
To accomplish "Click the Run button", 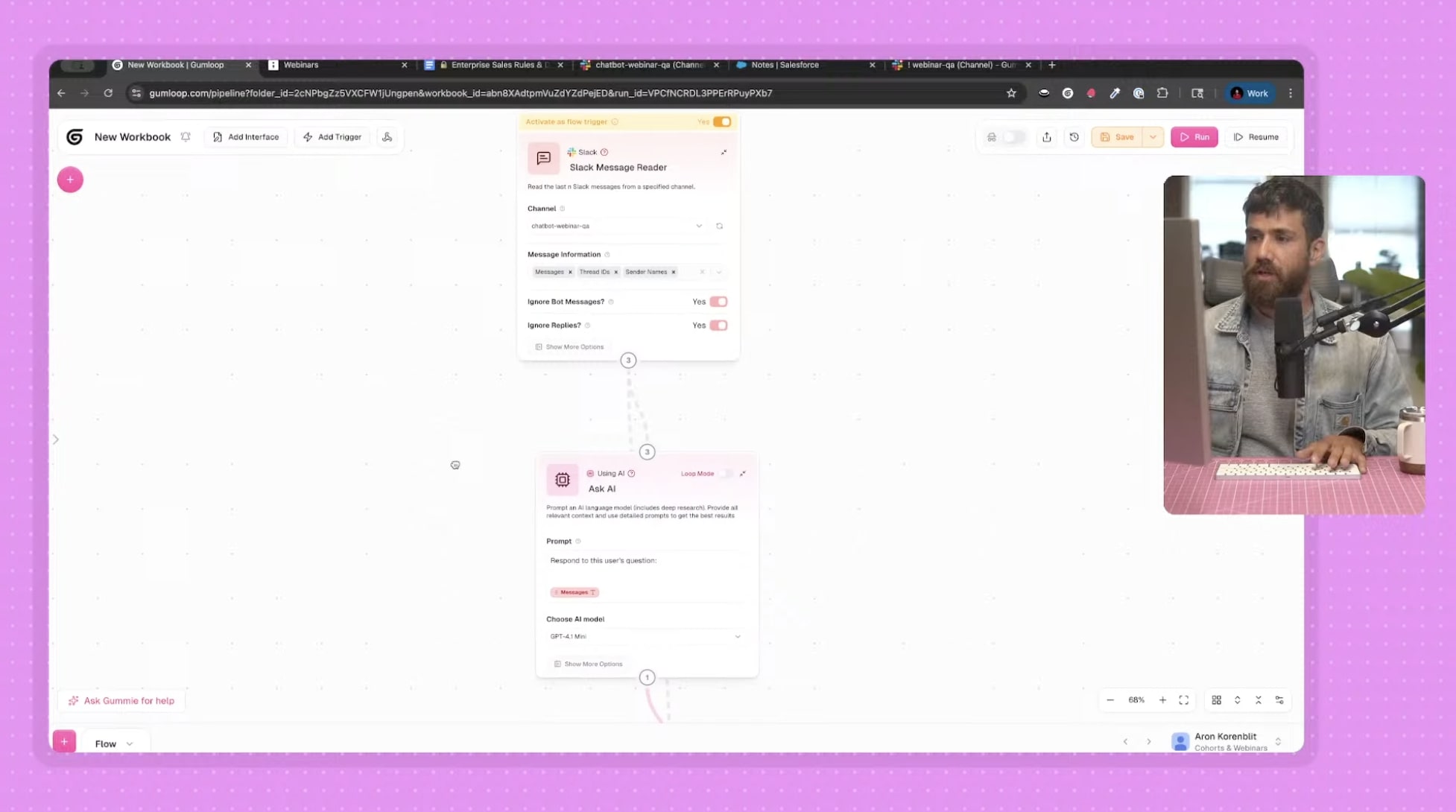I will coord(1194,137).
